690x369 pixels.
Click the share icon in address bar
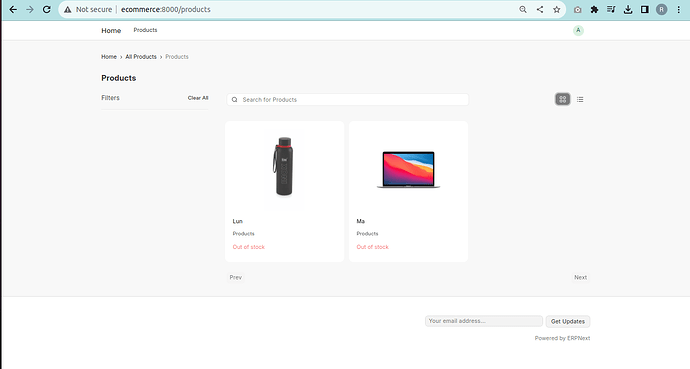point(540,9)
